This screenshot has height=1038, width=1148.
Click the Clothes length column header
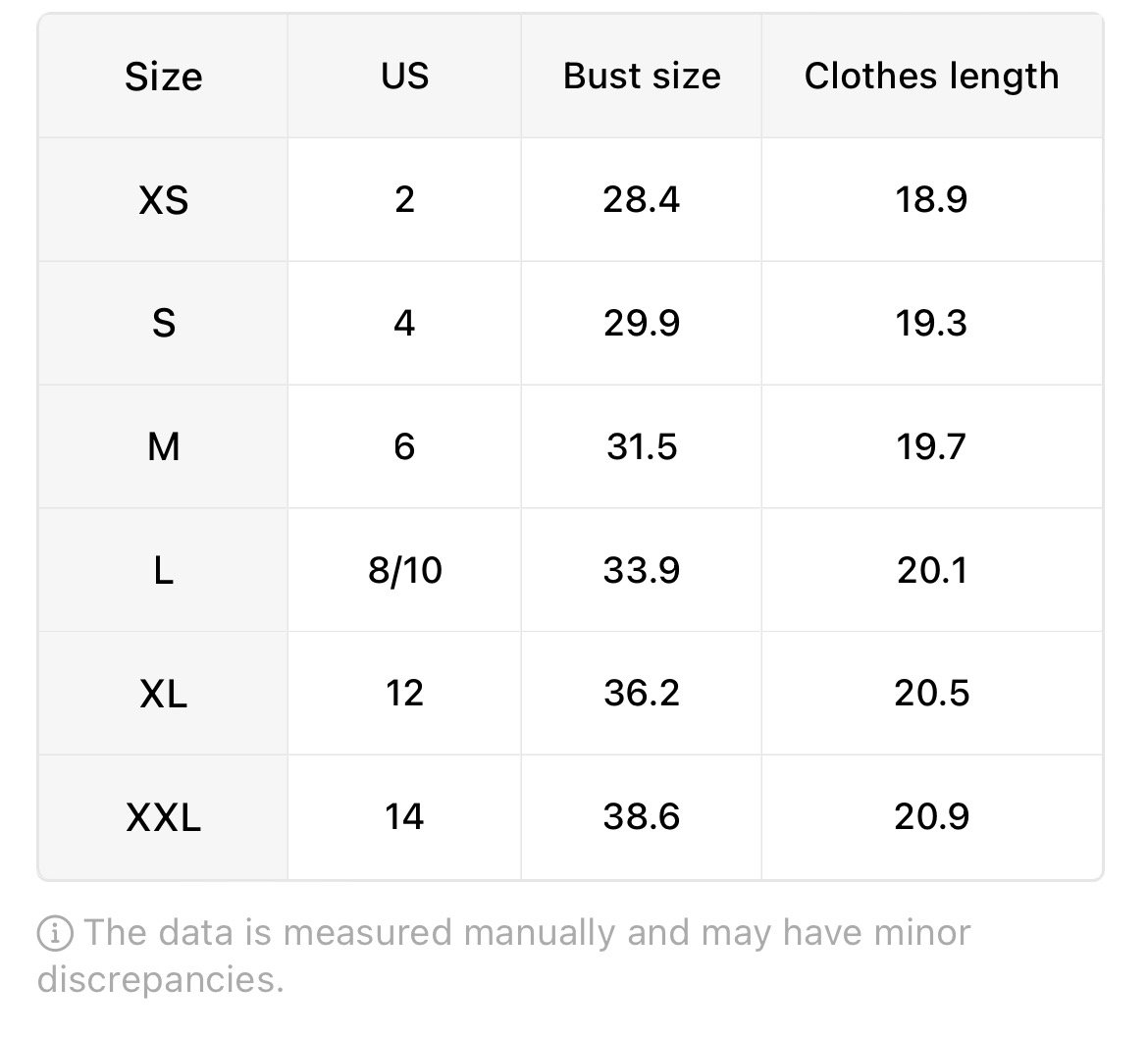pyautogui.click(x=932, y=77)
